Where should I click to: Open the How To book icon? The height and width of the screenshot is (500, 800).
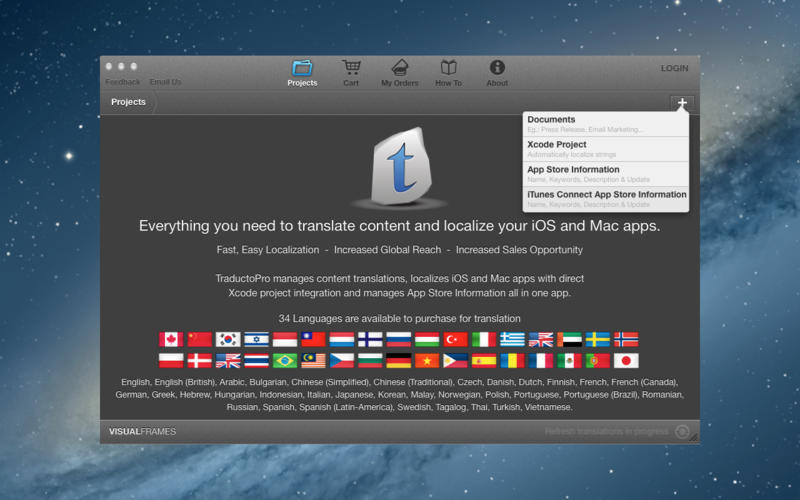[x=448, y=67]
